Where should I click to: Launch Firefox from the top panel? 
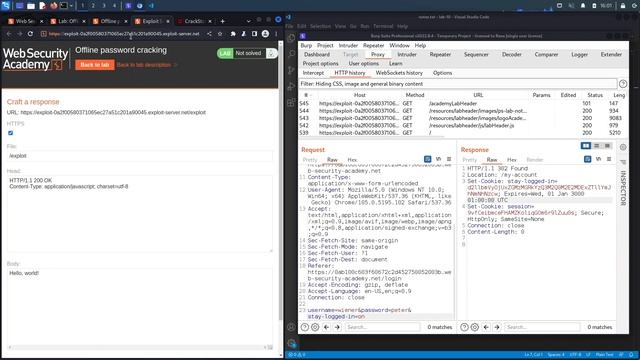(x=53, y=6)
